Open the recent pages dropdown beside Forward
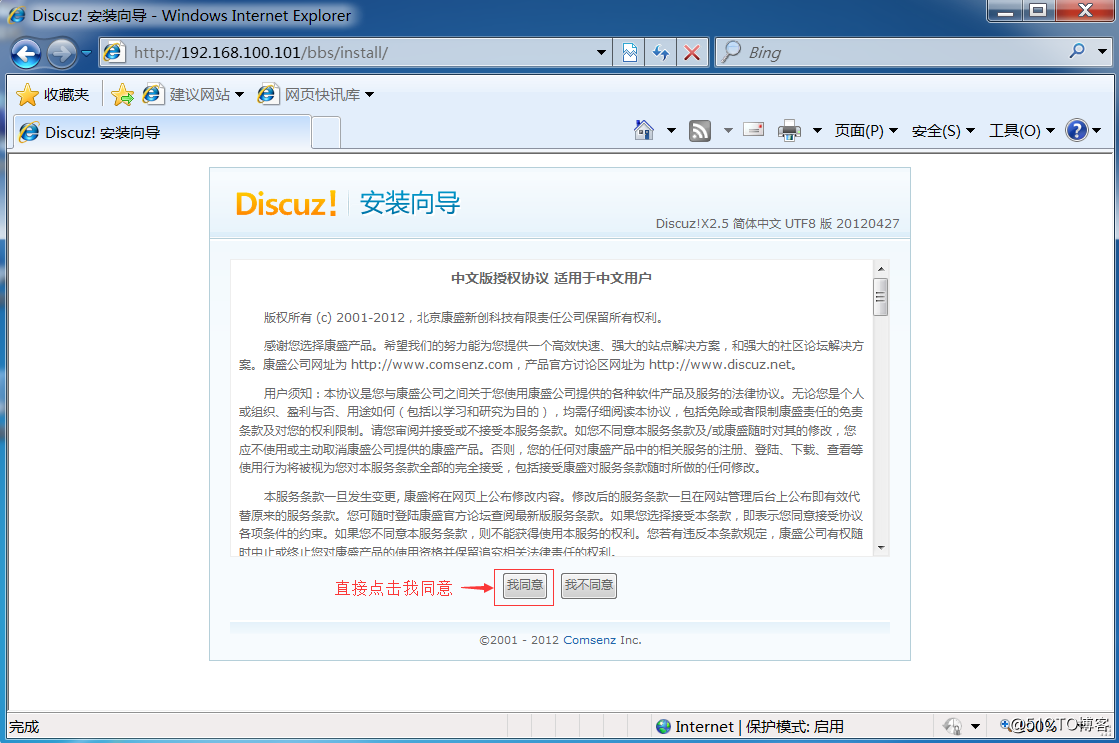1119x743 pixels. click(86, 54)
